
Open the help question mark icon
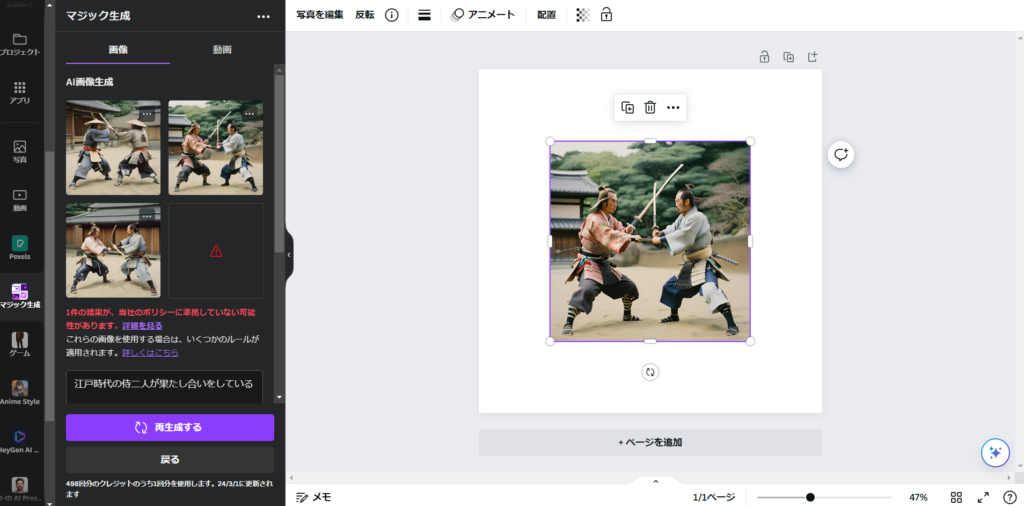[x=1009, y=497]
